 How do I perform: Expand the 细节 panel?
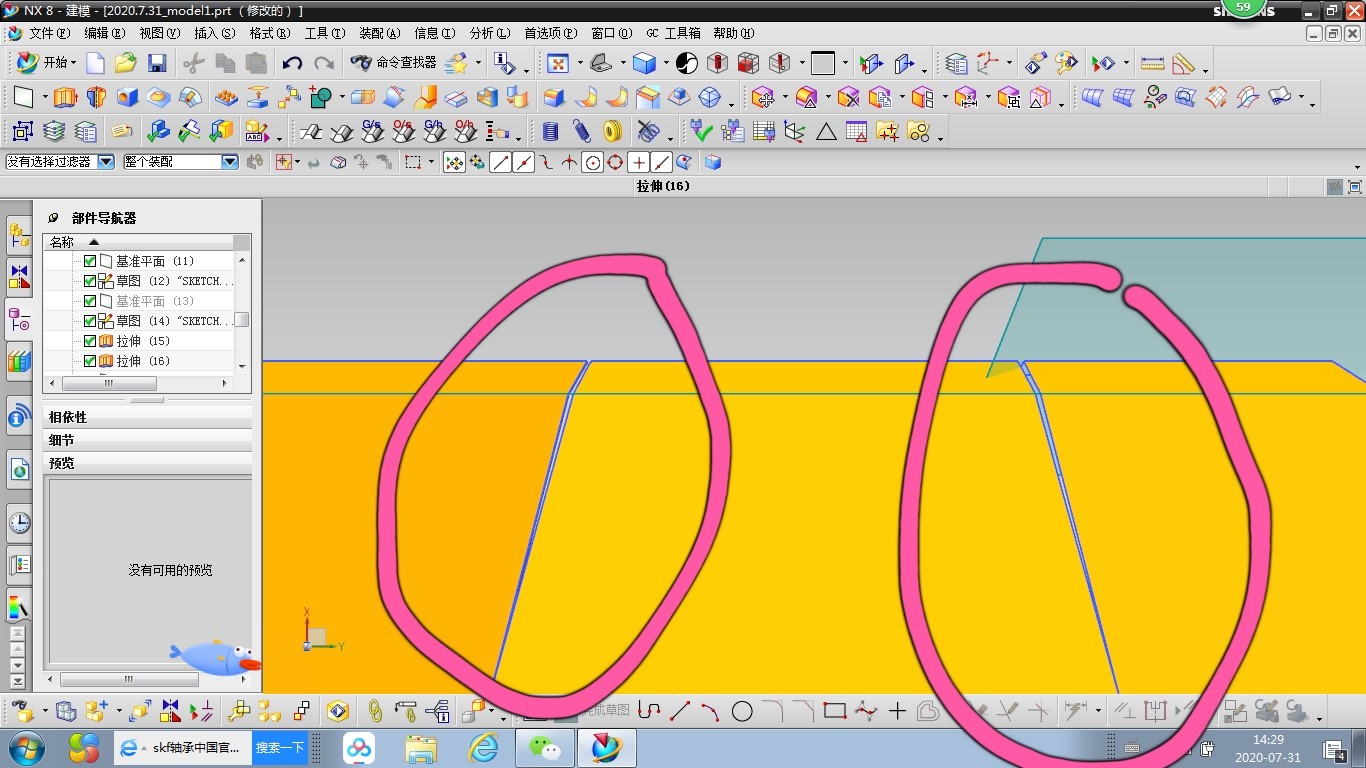point(147,440)
